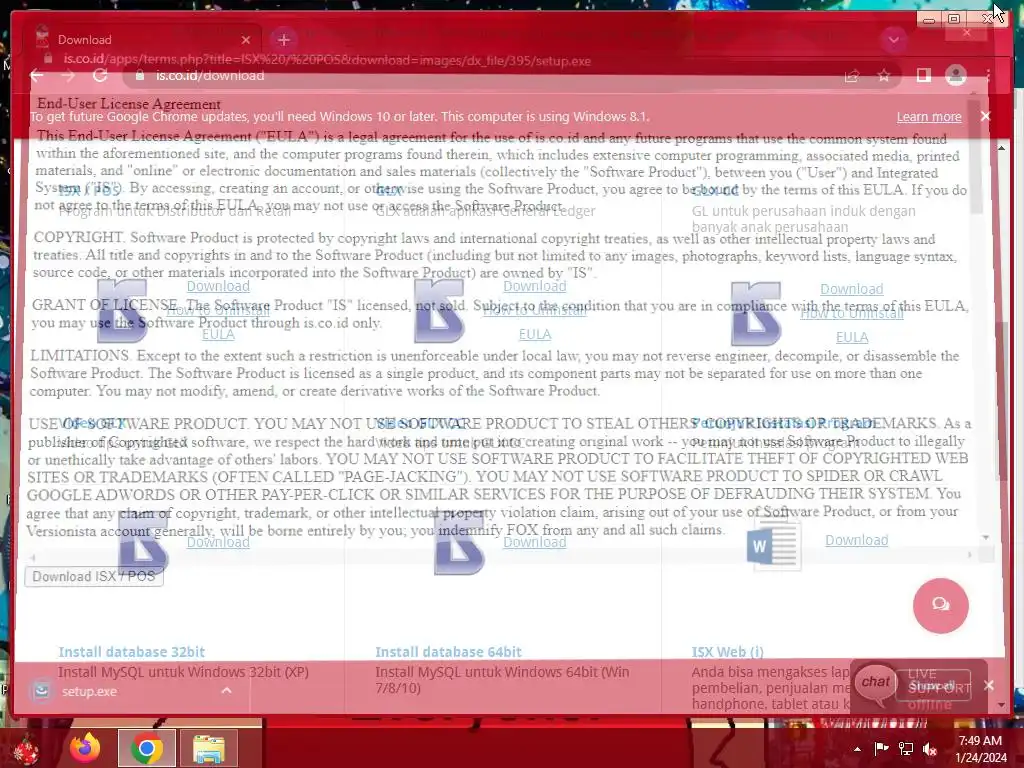Click the IS logo of ISX / POS

coord(122,311)
